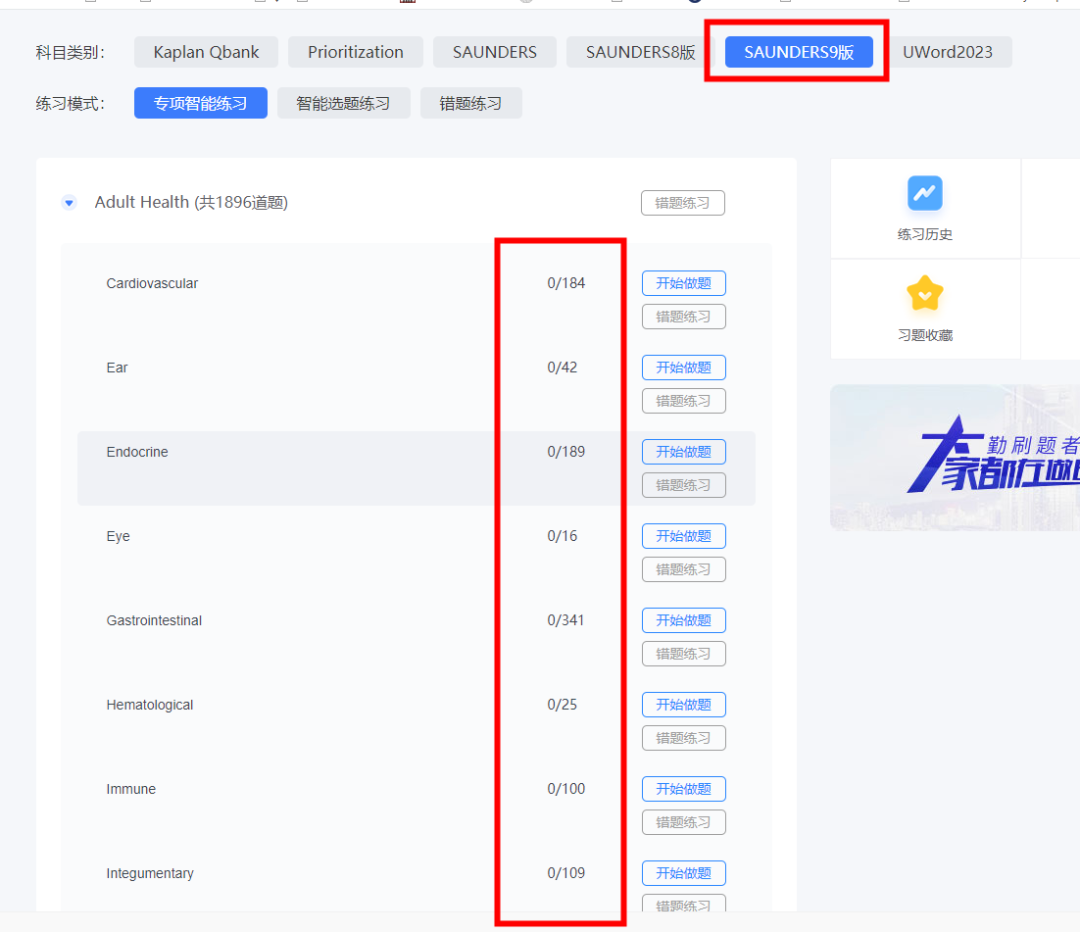Select the Kaplan Qbank category tab
This screenshot has width=1080, height=932.
click(206, 52)
